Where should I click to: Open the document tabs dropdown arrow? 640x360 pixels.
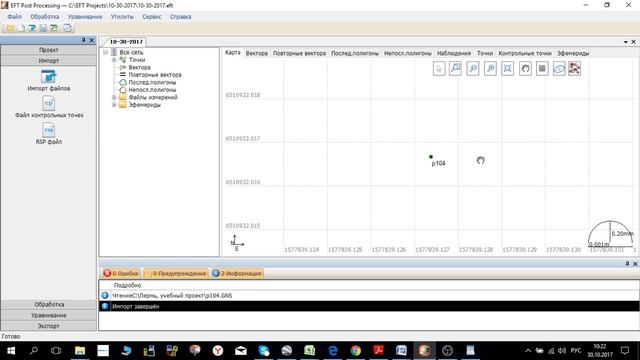[x=626, y=42]
